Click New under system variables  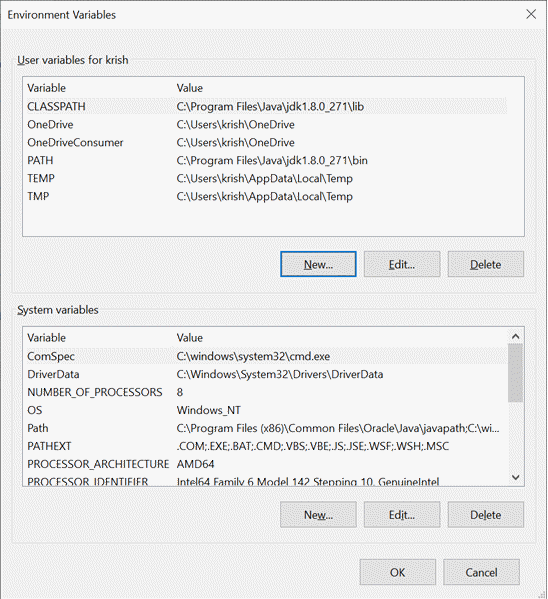[318, 515]
